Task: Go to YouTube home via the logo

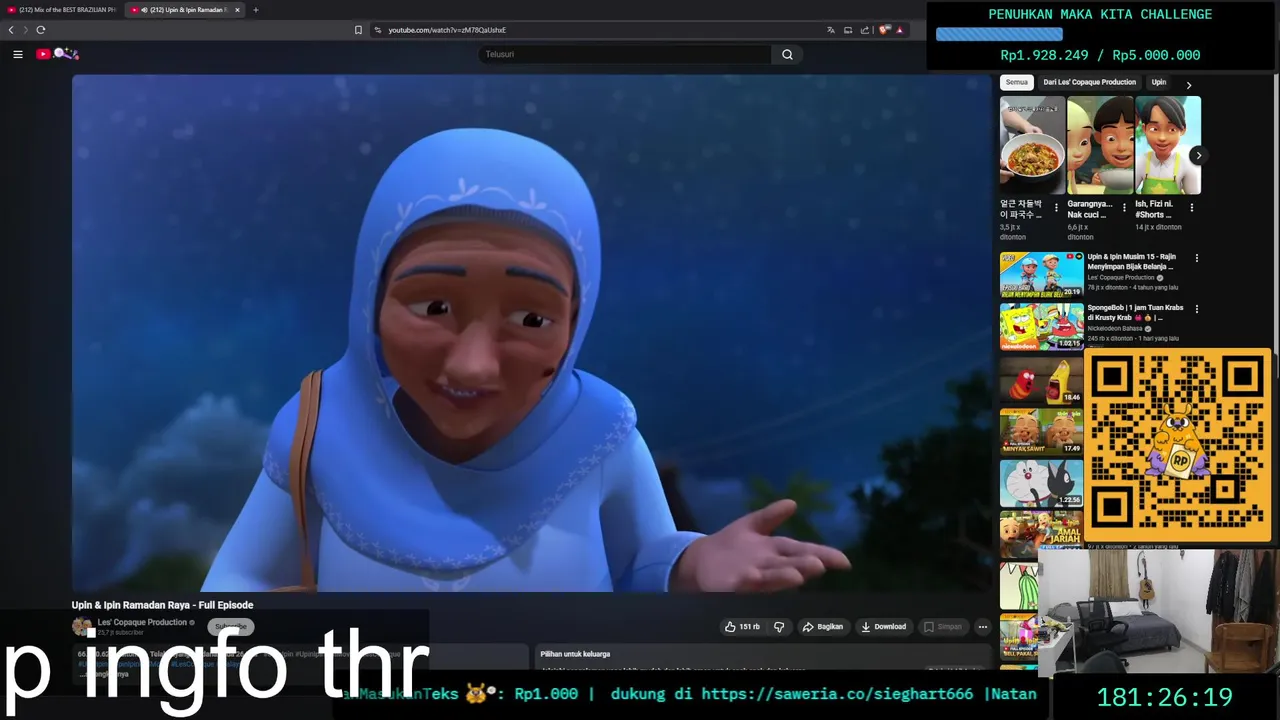Action: pyautogui.click(x=57, y=54)
